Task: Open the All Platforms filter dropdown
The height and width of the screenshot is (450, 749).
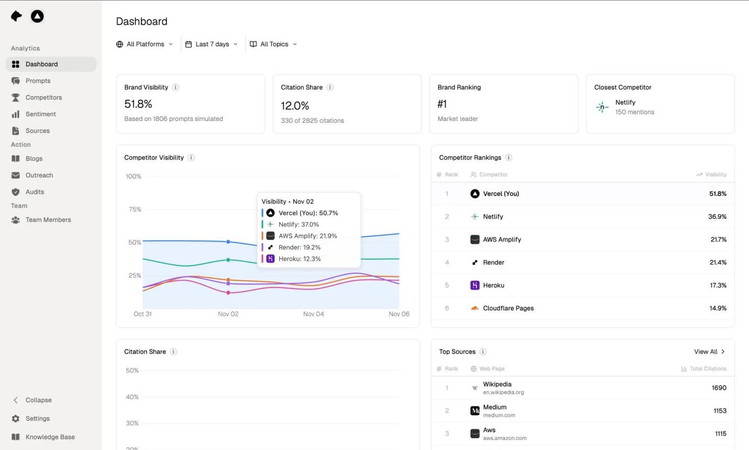Action: click(x=144, y=44)
